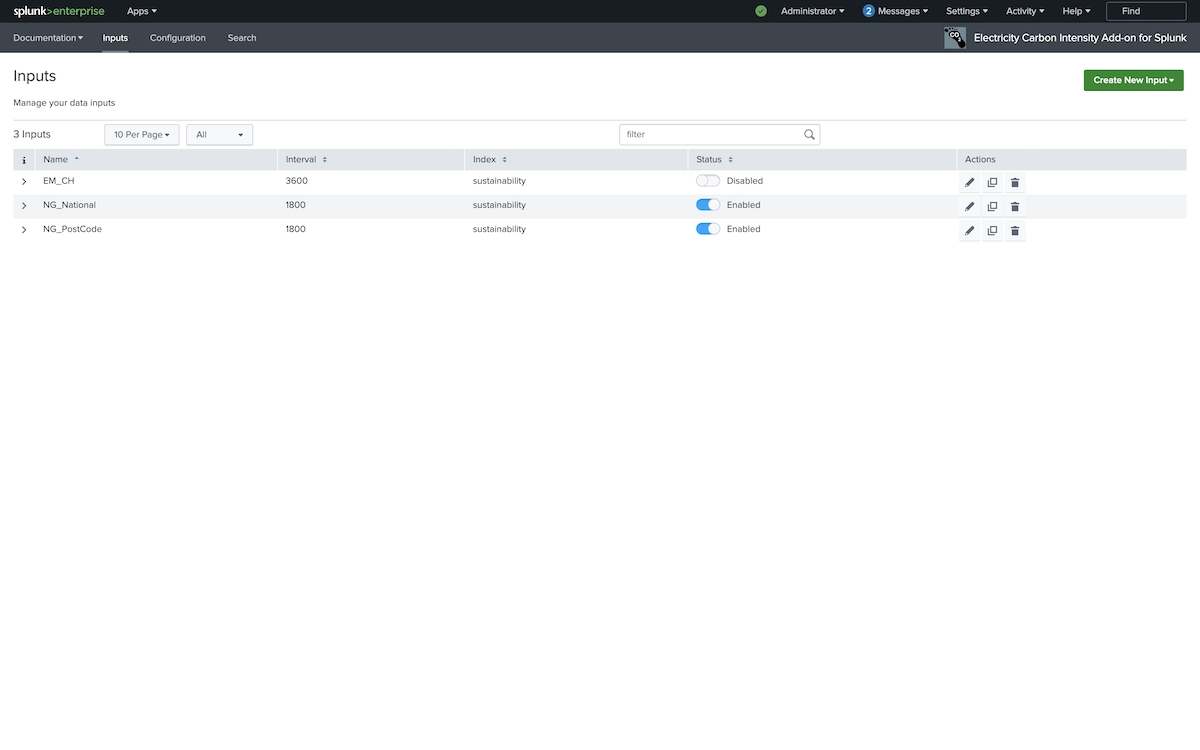Clone the NG_PostCode input
1200x750 pixels.
tap(992, 230)
